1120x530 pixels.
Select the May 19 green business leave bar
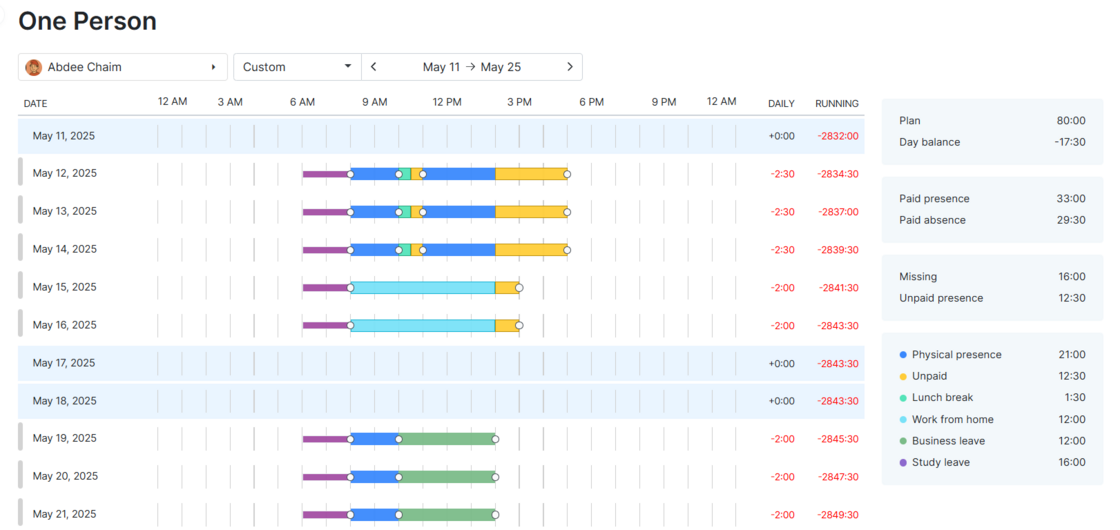click(447, 439)
